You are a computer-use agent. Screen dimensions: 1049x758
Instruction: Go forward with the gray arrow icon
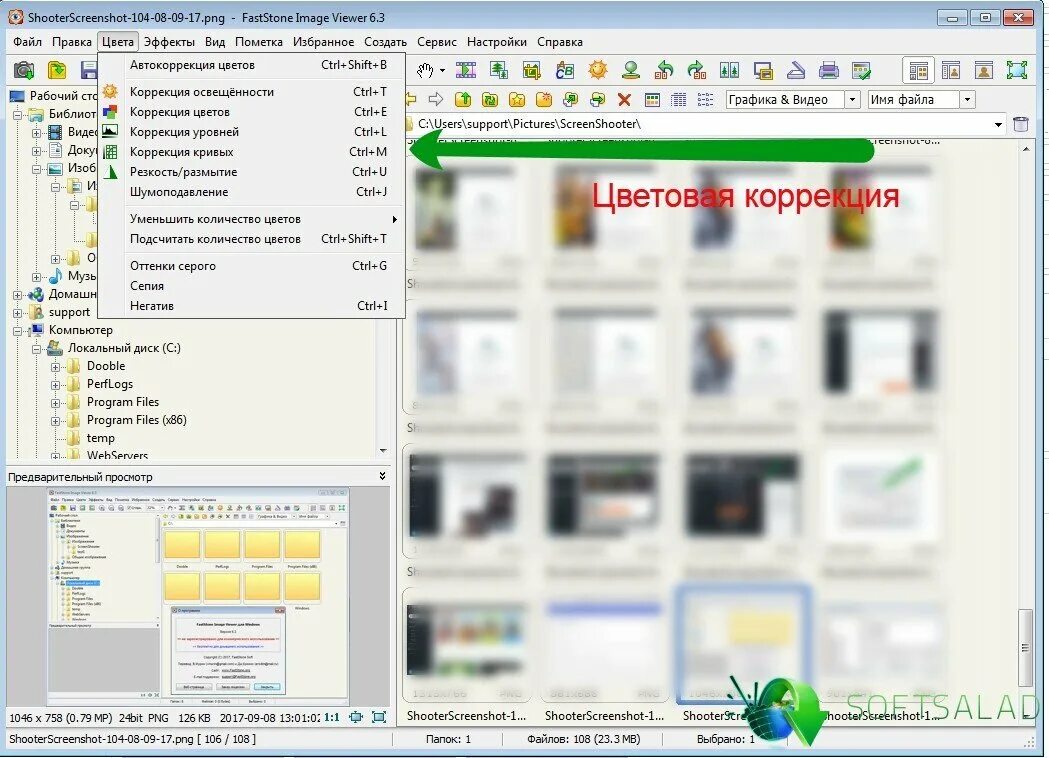436,100
